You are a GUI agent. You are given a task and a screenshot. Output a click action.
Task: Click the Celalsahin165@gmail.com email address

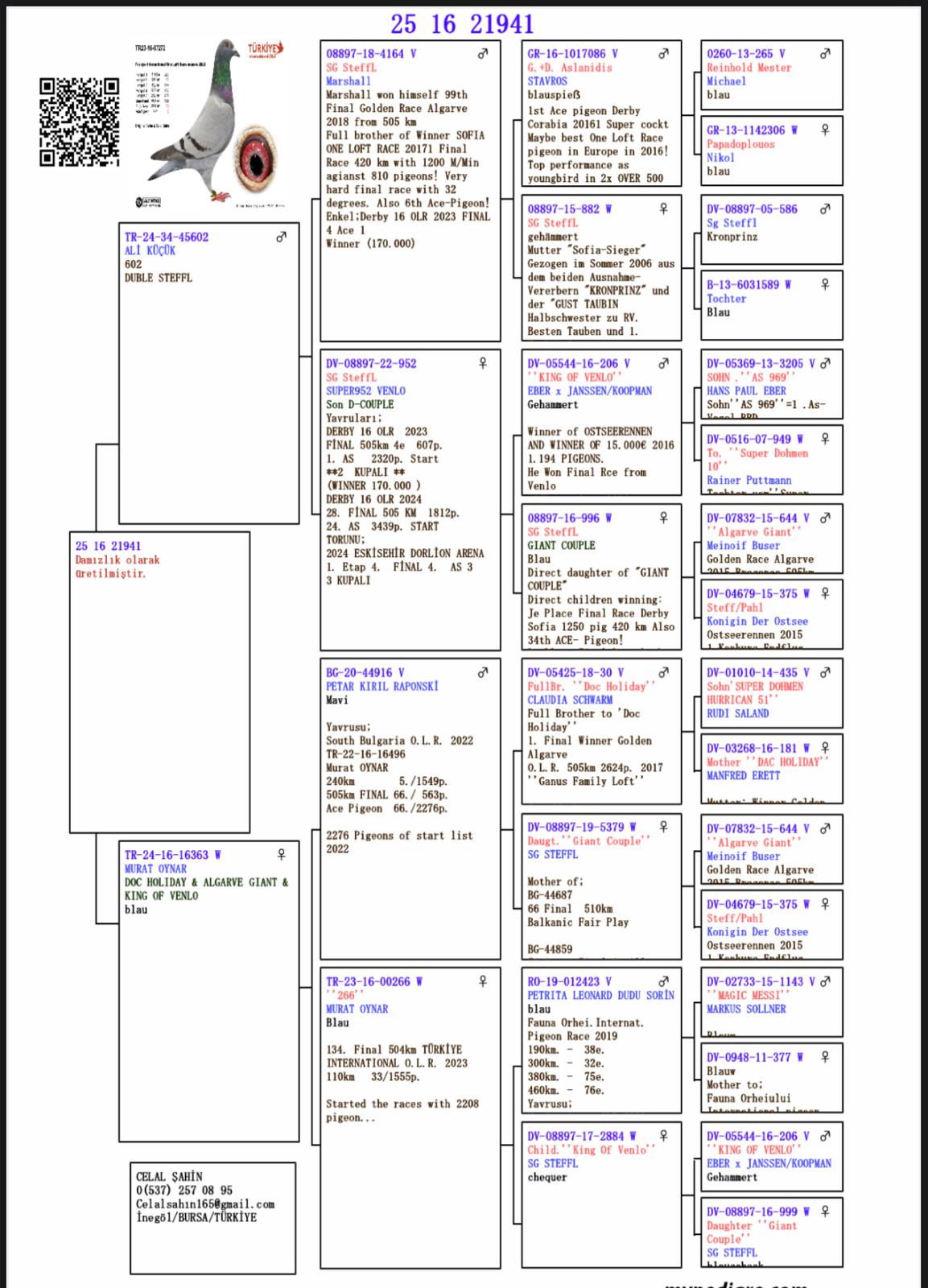pos(204,1204)
